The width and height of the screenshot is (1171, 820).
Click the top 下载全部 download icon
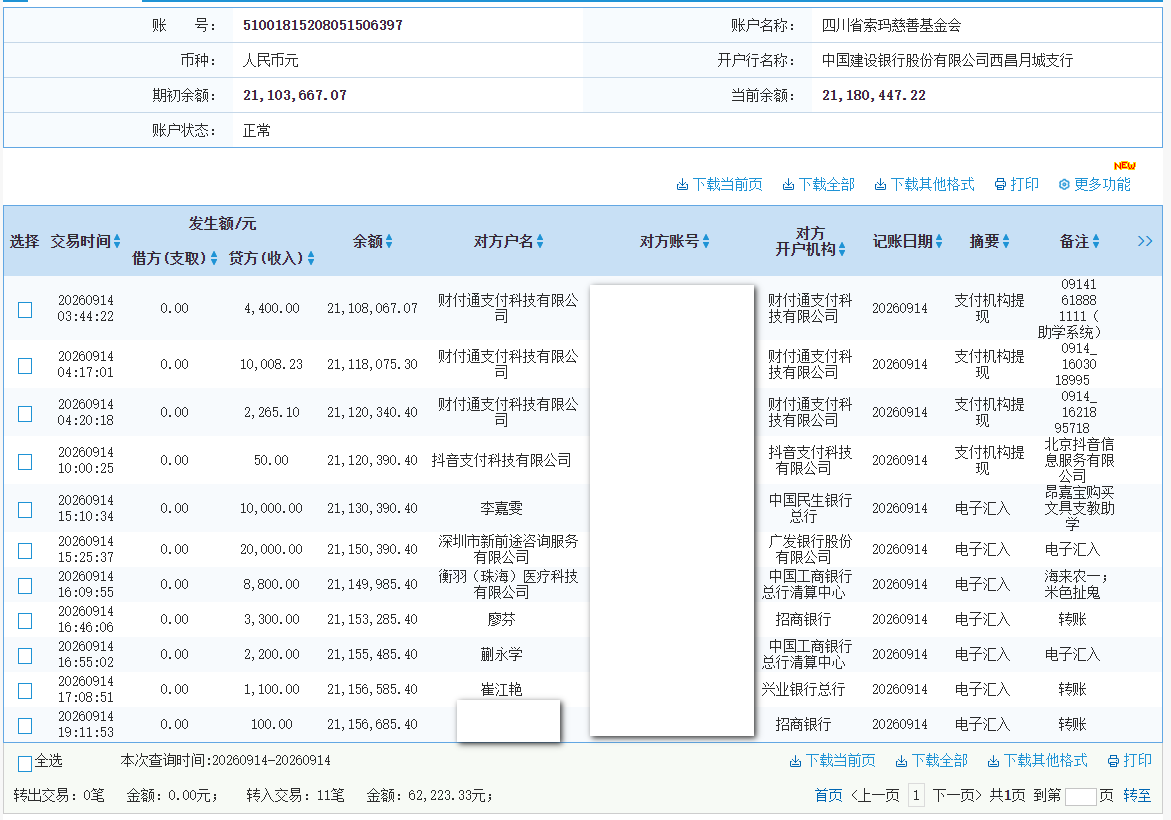click(788, 184)
